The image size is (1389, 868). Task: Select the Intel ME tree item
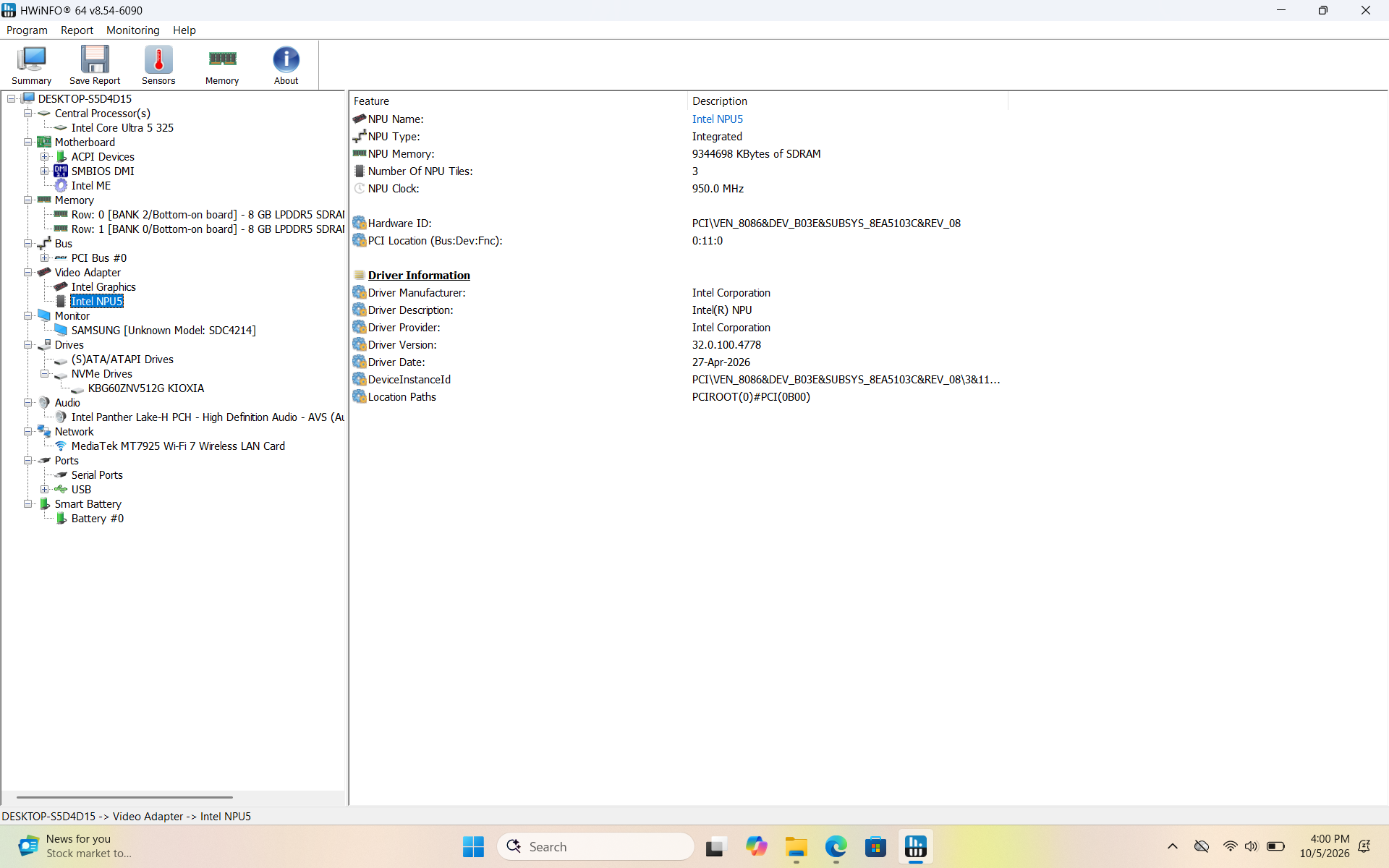91,186
